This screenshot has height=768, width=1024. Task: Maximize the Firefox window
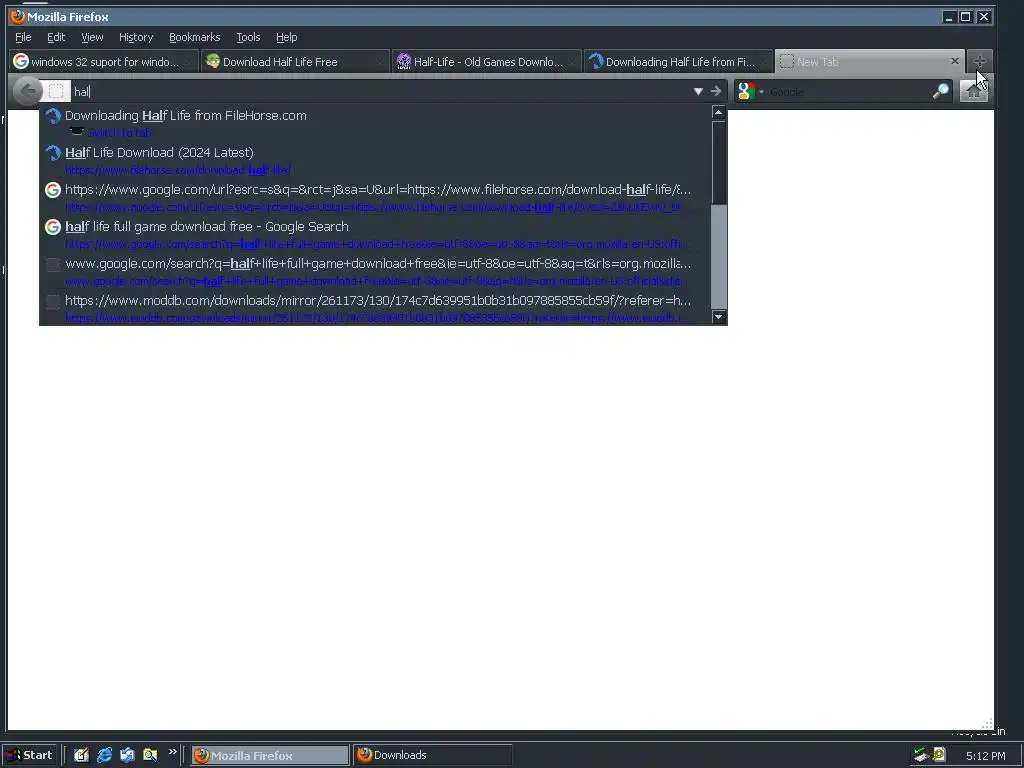click(966, 17)
